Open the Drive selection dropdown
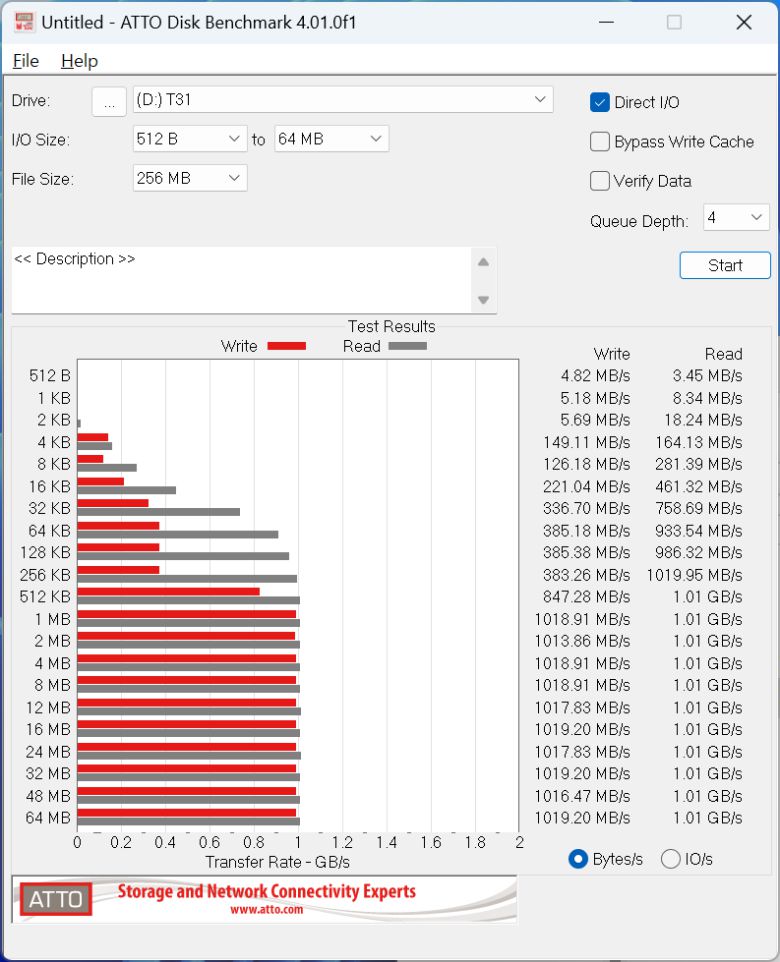The width and height of the screenshot is (780, 962). 541,99
